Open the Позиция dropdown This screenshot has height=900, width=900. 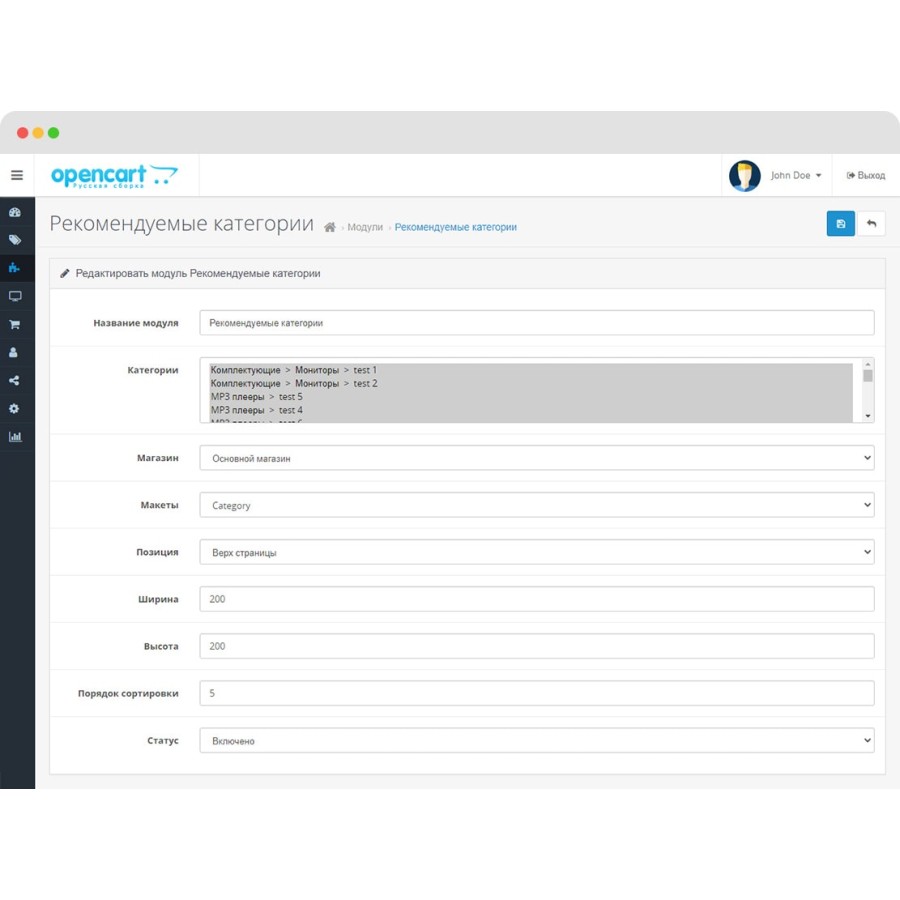tap(537, 552)
